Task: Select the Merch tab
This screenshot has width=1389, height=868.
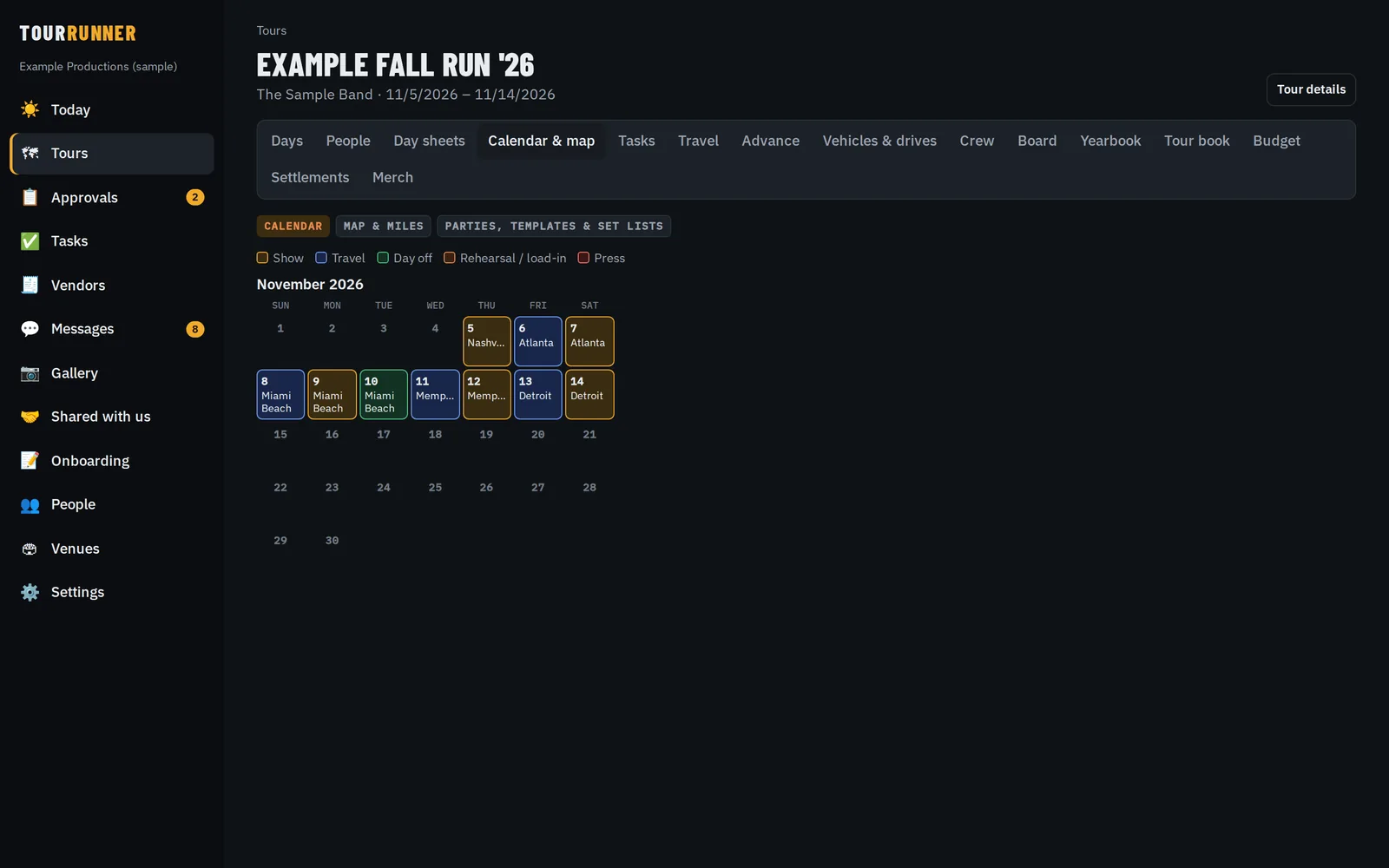Action: click(x=392, y=177)
